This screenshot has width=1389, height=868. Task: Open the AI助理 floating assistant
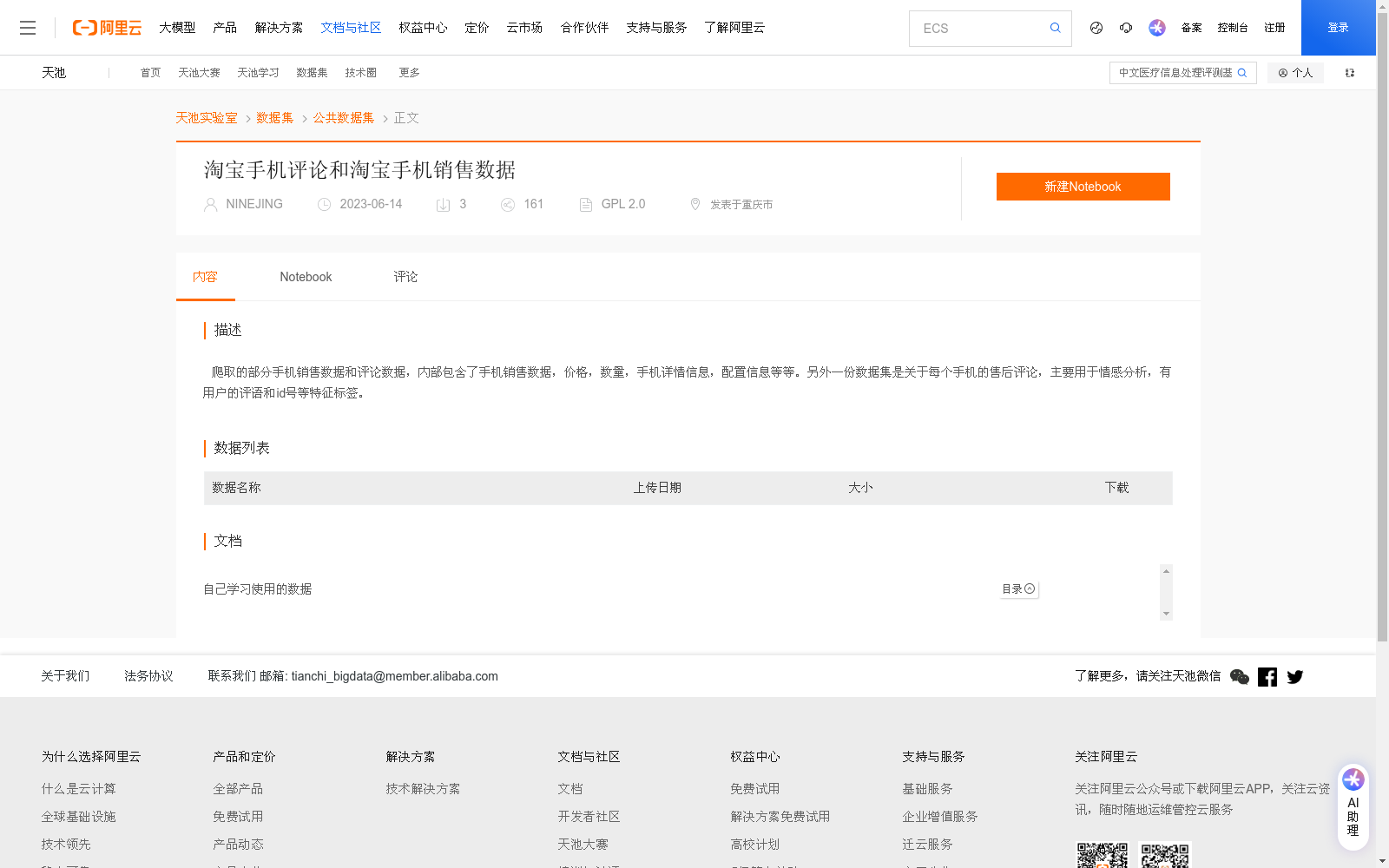pos(1353,806)
